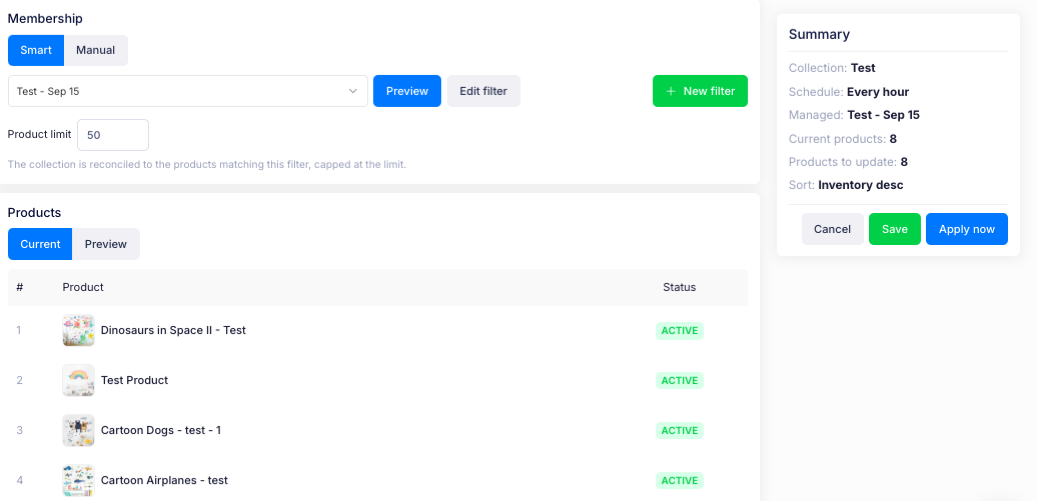Focus the Product limit input field

113,135
